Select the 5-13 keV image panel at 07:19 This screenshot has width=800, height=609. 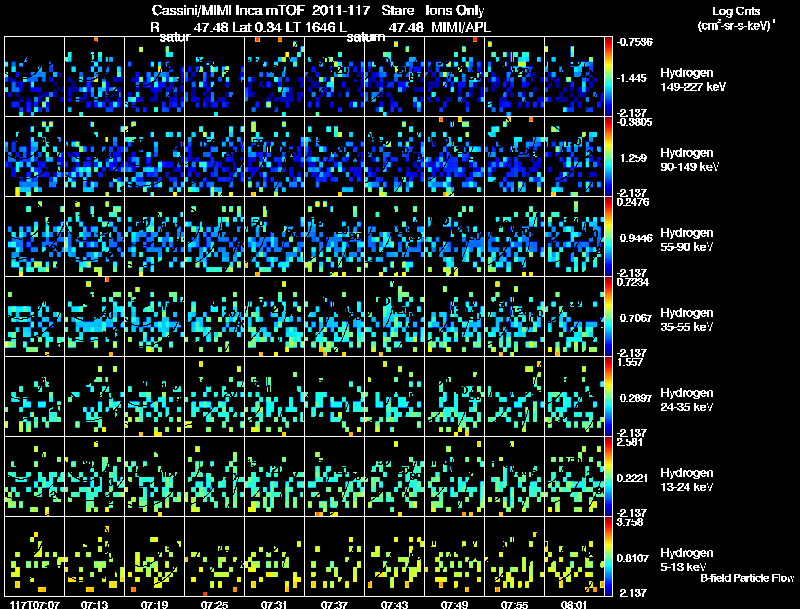click(x=155, y=557)
